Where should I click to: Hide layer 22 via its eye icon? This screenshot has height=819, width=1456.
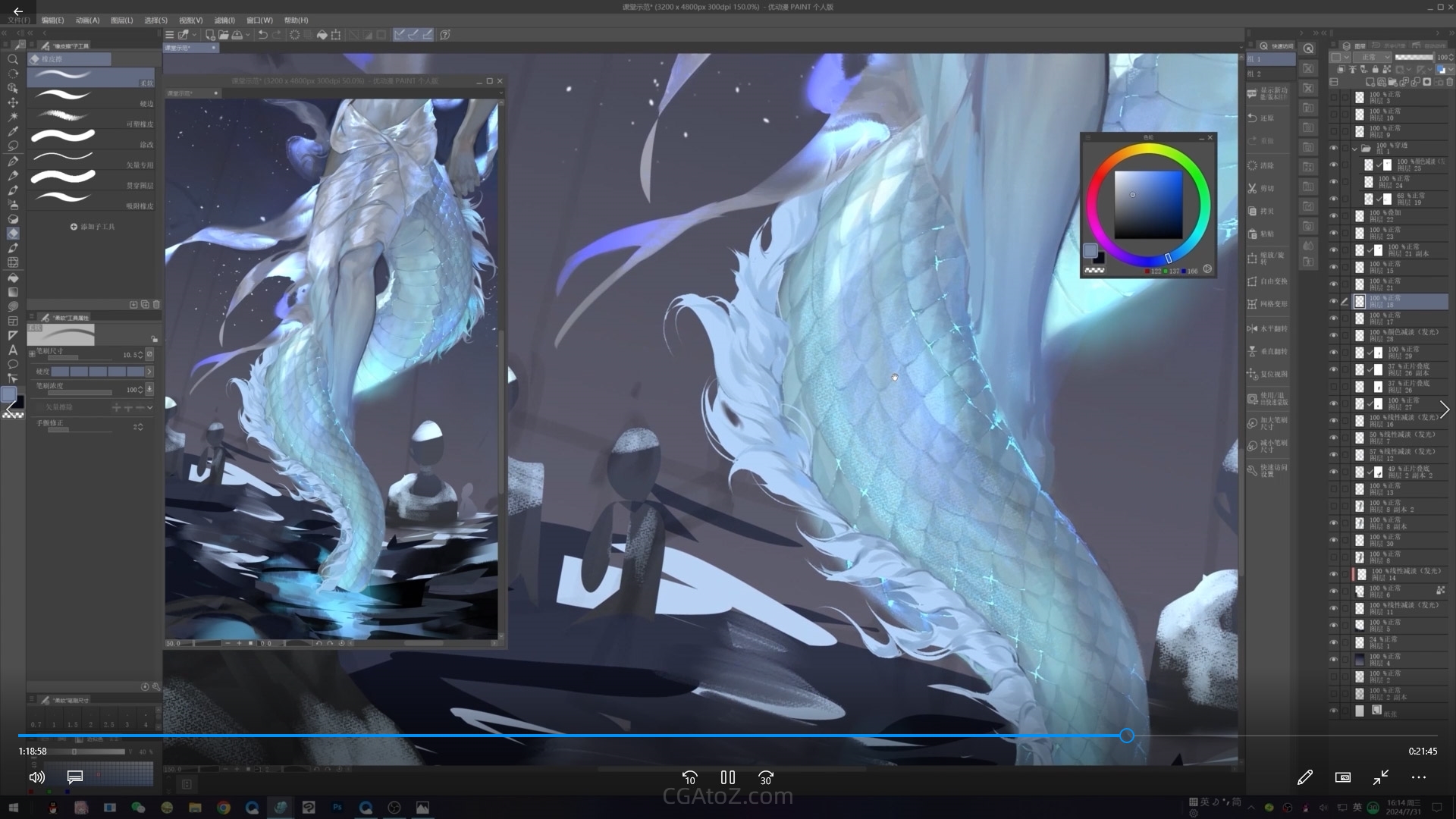tap(1334, 216)
